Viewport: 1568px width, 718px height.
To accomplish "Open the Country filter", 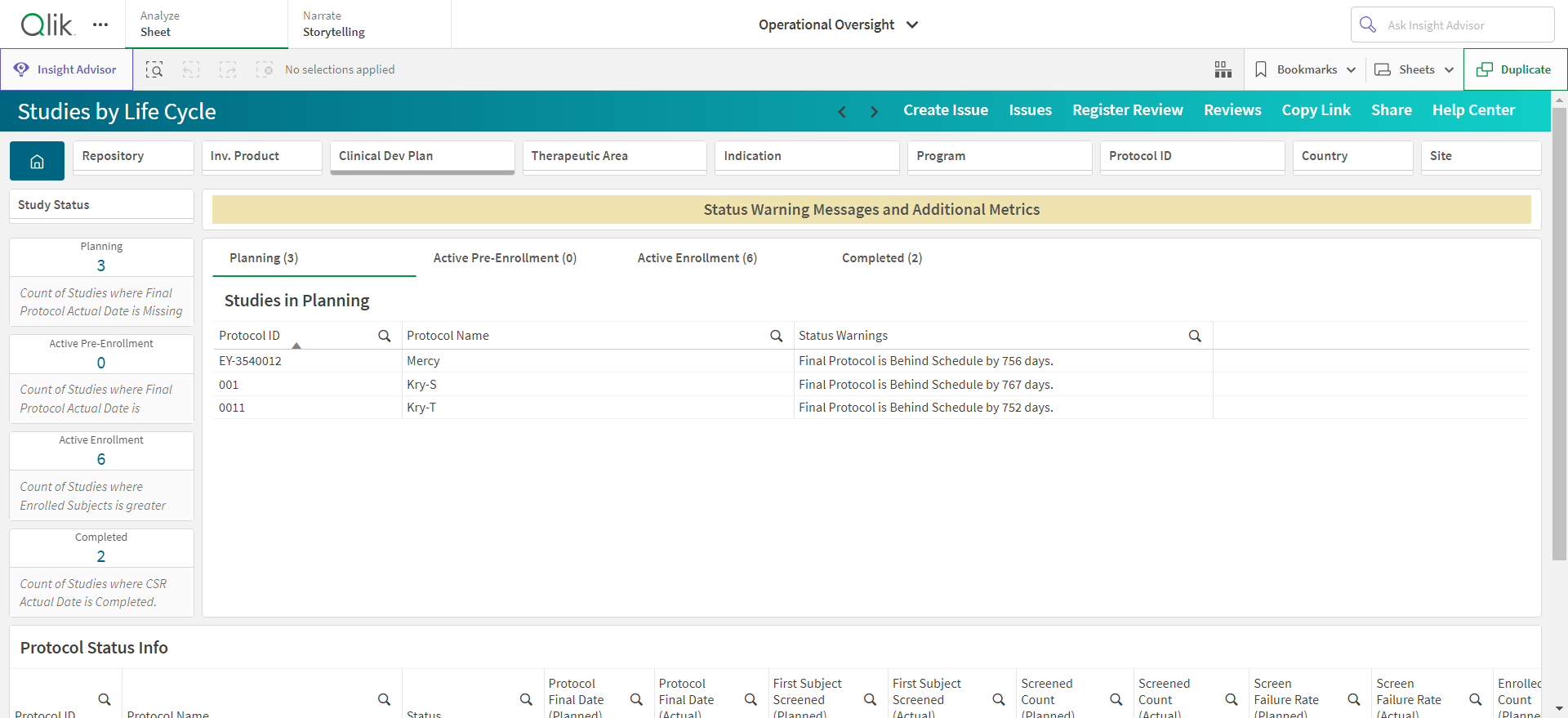I will pyautogui.click(x=1353, y=157).
